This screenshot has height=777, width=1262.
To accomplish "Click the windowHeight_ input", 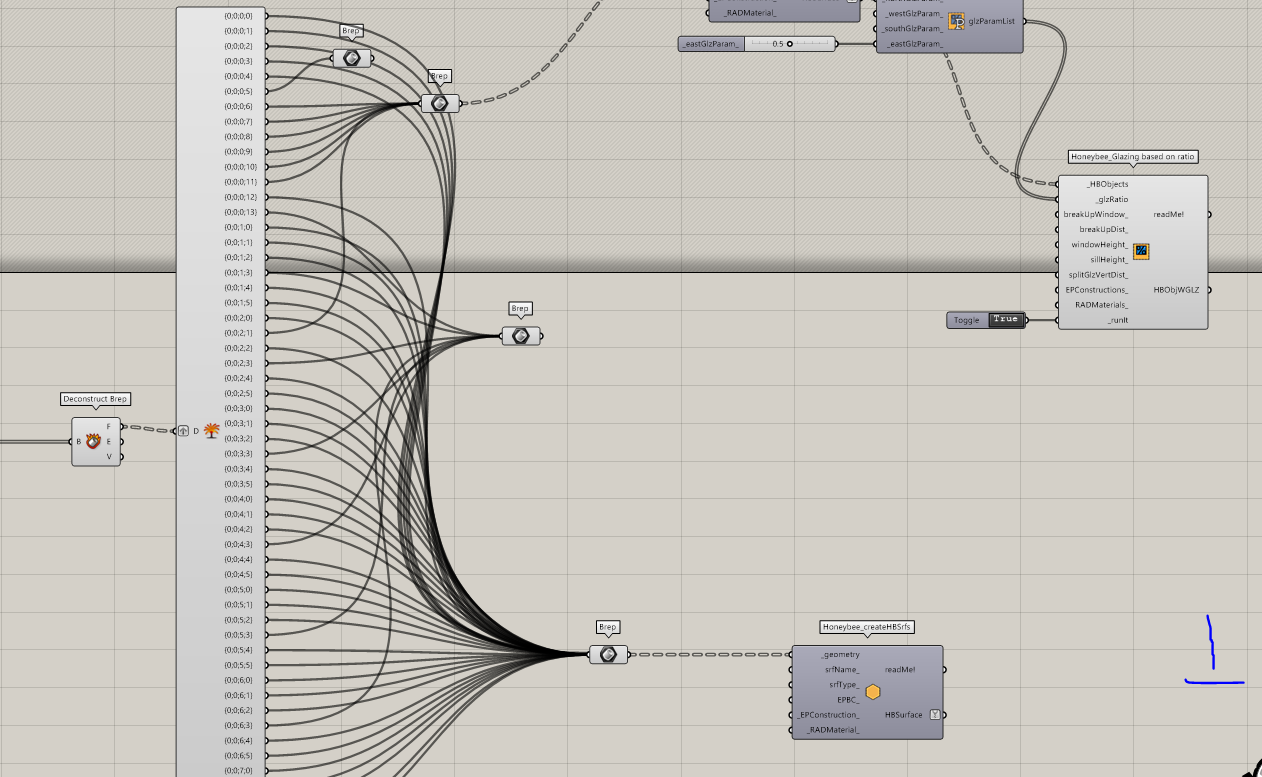I will point(1101,244).
